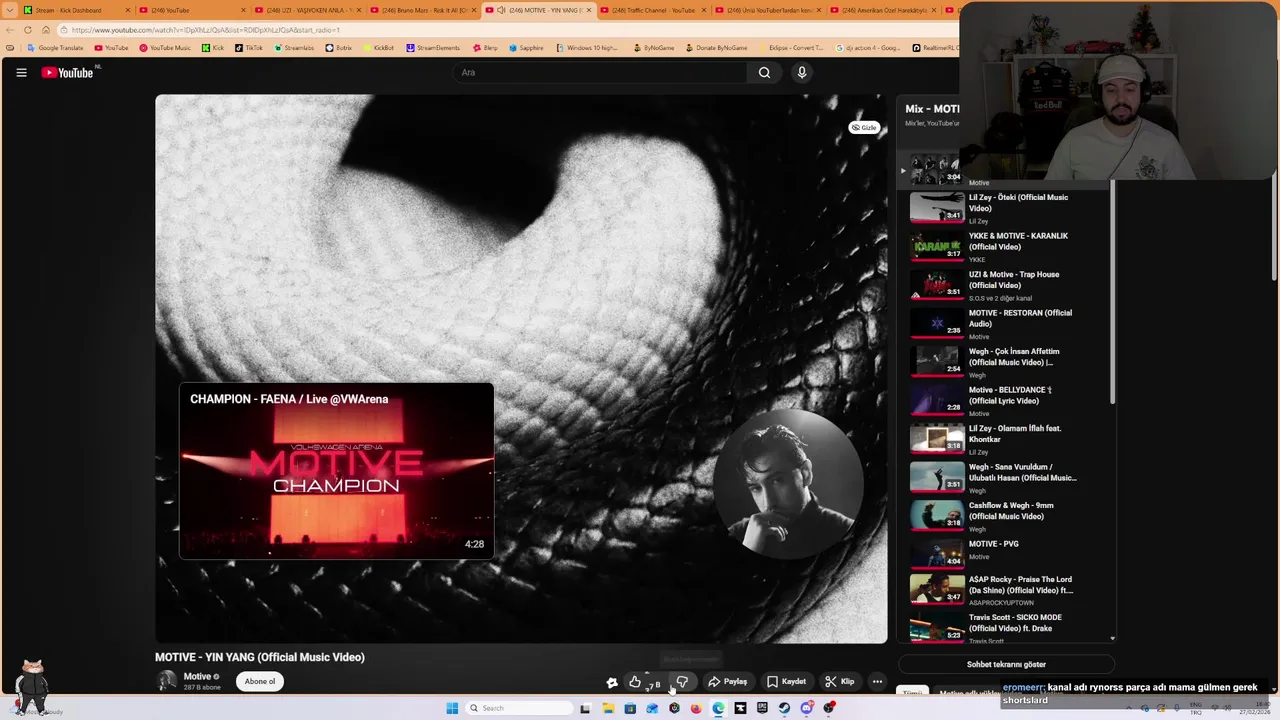Open Sapphire bookmark
This screenshot has width=1280, height=720.
(526, 48)
